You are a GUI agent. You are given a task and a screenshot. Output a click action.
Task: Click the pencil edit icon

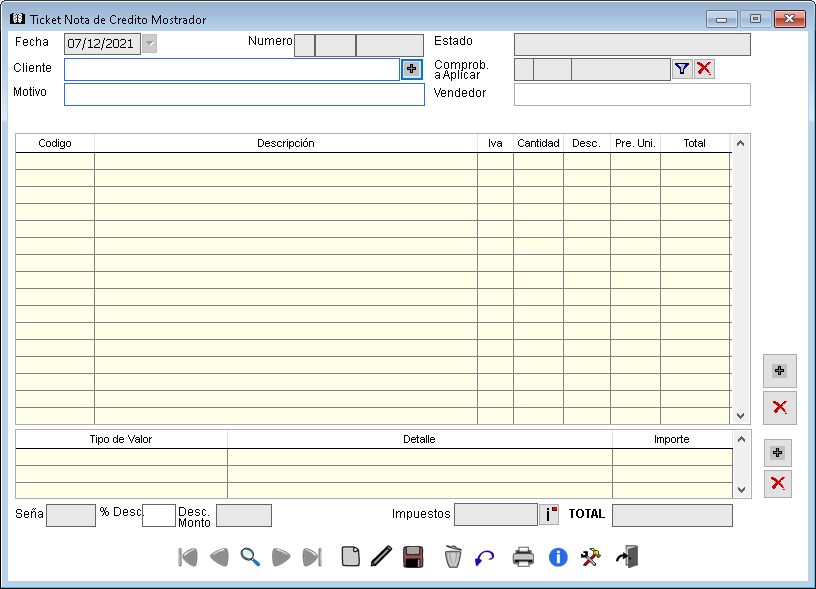380,557
